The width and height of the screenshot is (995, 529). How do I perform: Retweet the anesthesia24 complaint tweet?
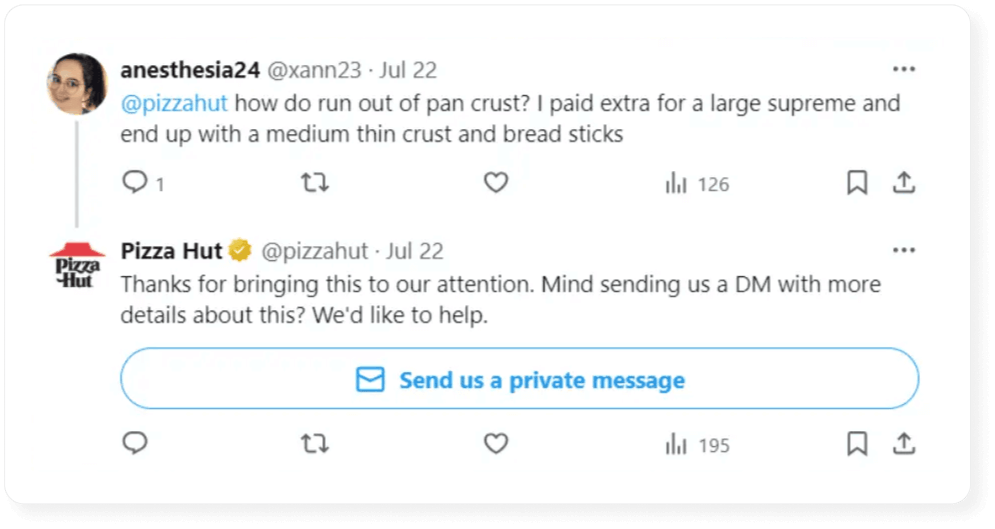[x=315, y=183]
